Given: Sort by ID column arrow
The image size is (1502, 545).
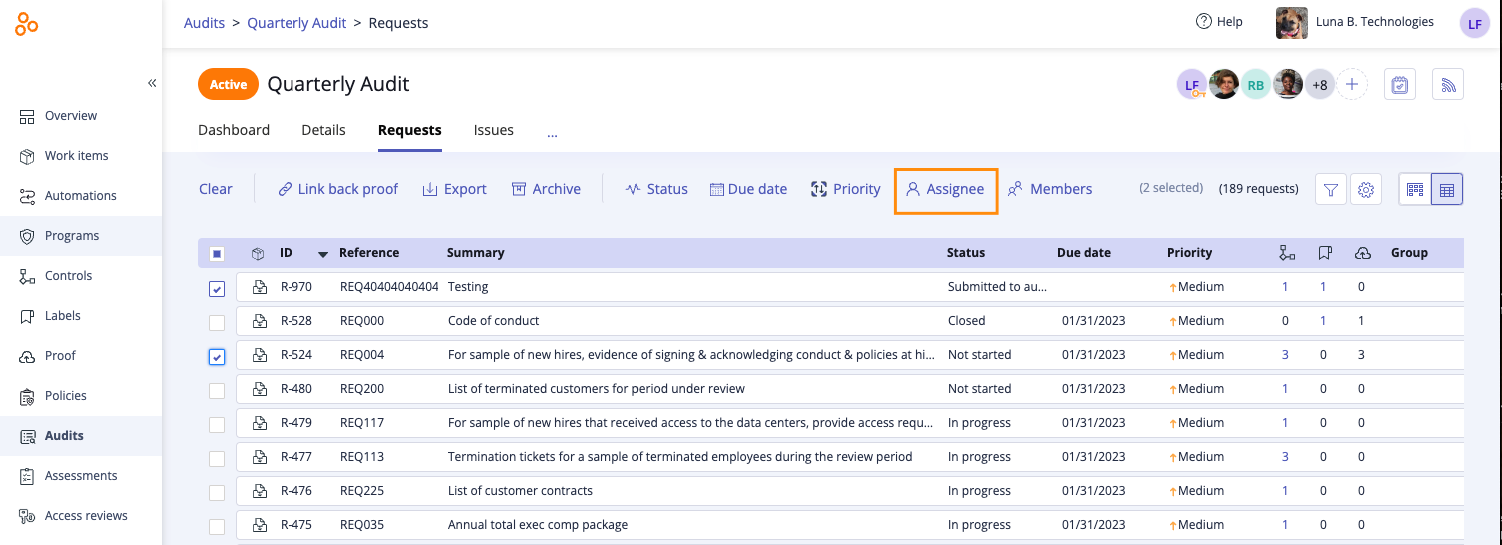Looking at the screenshot, I should point(322,254).
